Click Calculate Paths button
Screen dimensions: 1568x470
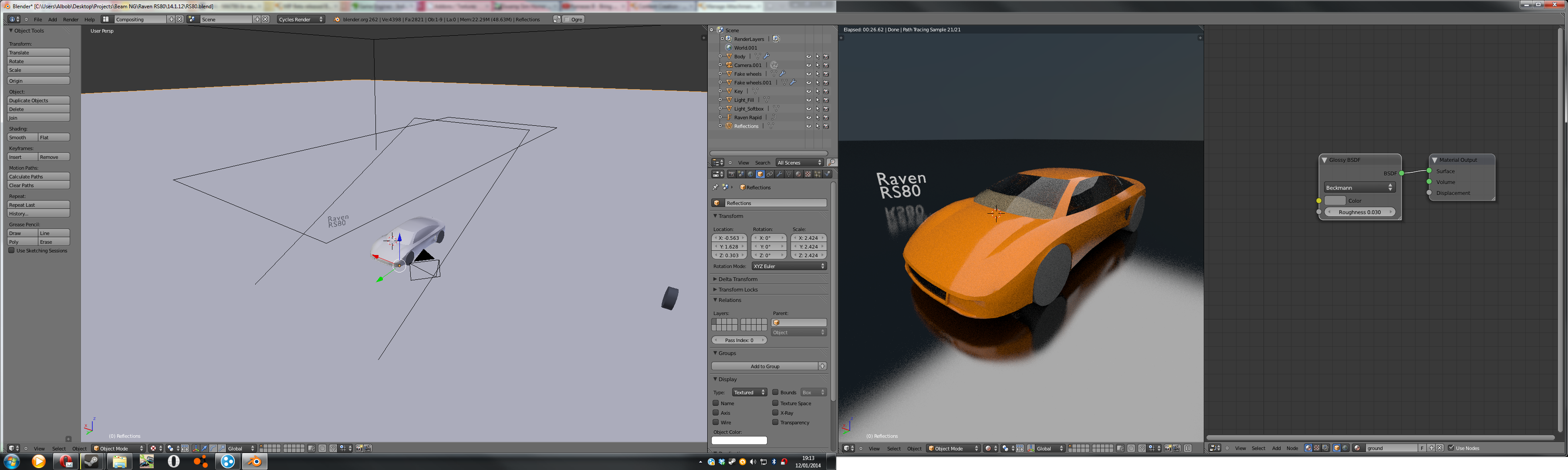coord(38,176)
